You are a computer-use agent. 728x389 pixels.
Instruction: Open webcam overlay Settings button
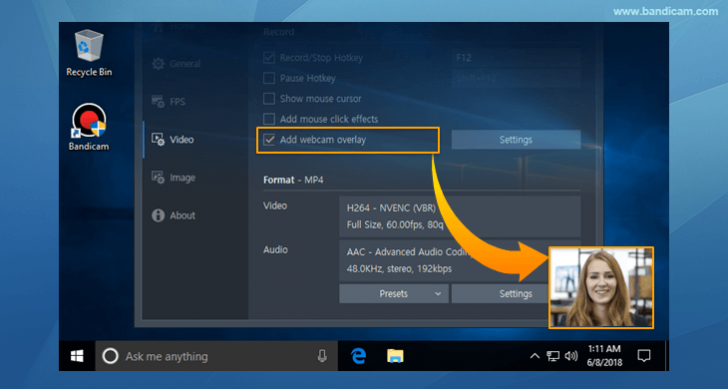[516, 140]
